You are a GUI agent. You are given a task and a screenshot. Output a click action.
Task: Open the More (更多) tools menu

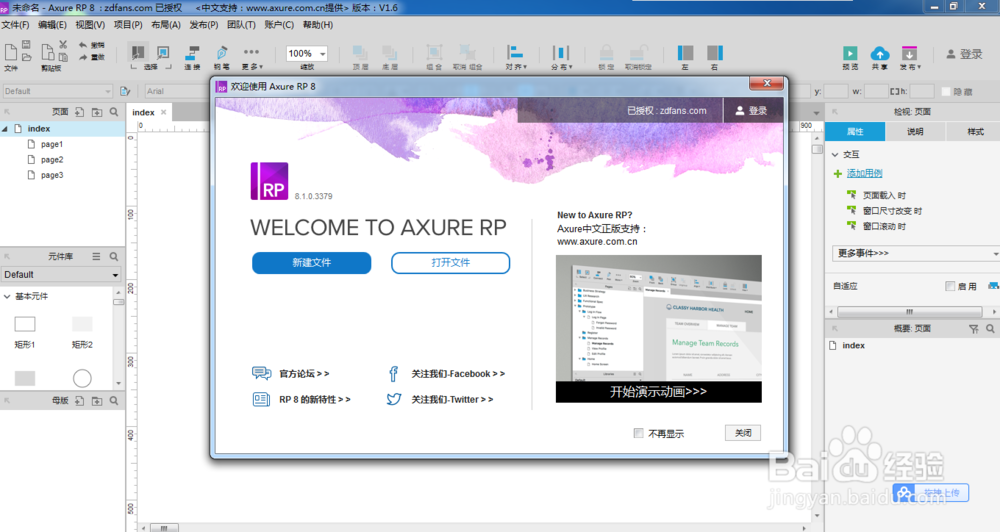[x=251, y=56]
